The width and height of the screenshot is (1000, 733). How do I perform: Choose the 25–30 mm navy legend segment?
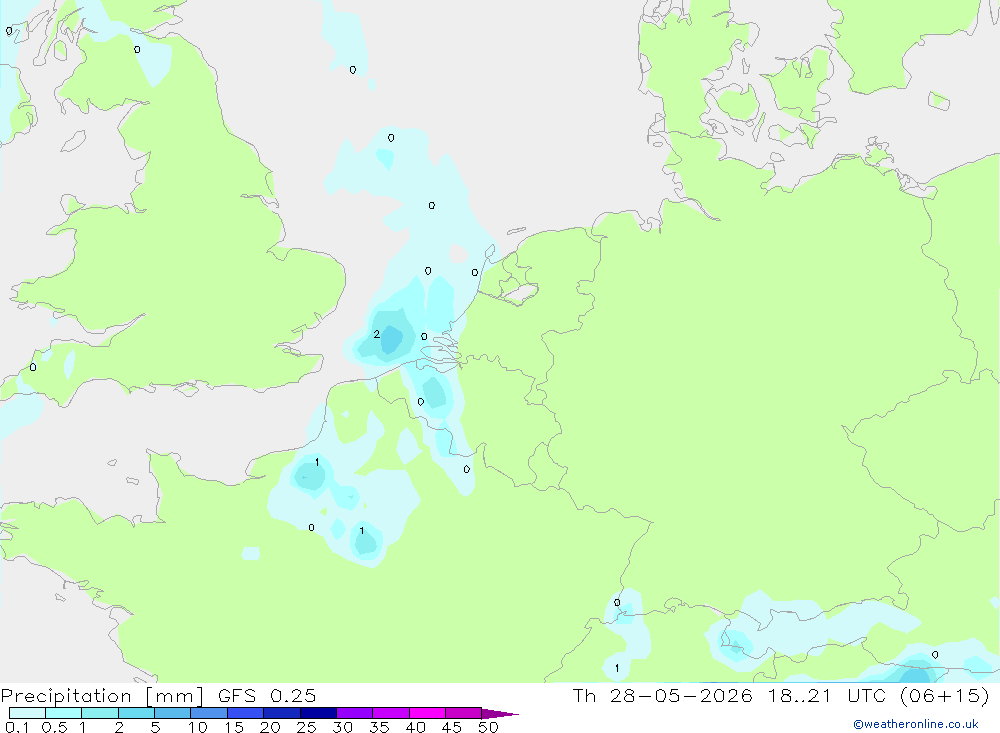tap(318, 713)
